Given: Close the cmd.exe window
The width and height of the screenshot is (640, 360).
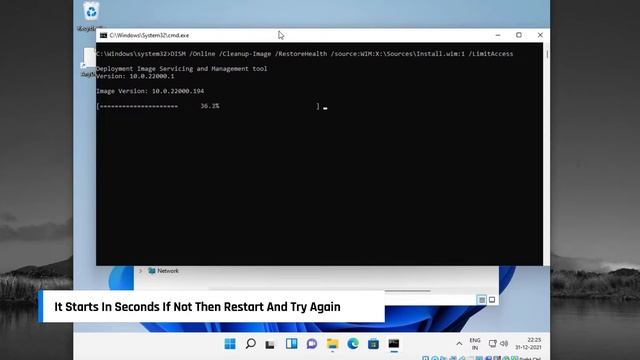Looking at the screenshot, I should click(540, 35).
